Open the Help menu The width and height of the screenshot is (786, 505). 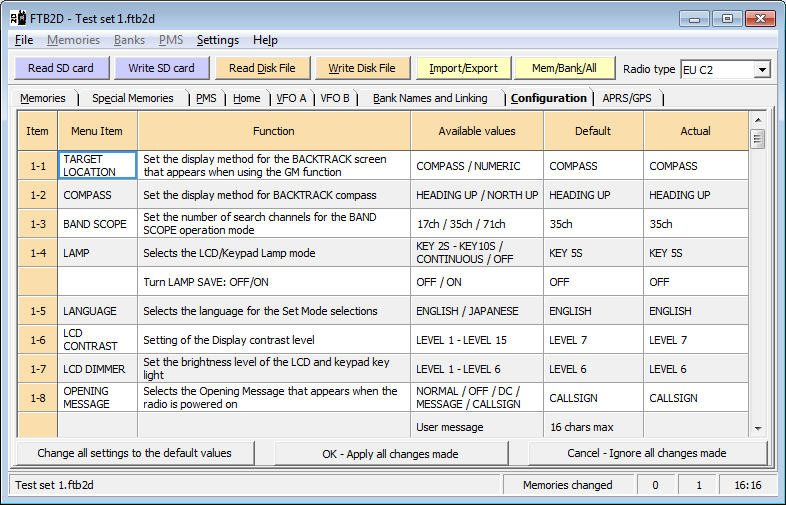[x=265, y=40]
